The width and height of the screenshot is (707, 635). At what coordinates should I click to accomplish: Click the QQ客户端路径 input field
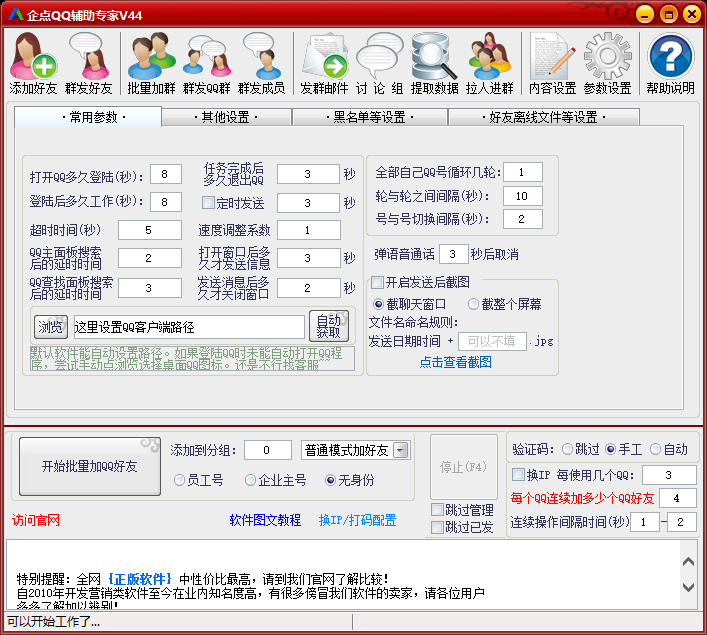[188, 327]
